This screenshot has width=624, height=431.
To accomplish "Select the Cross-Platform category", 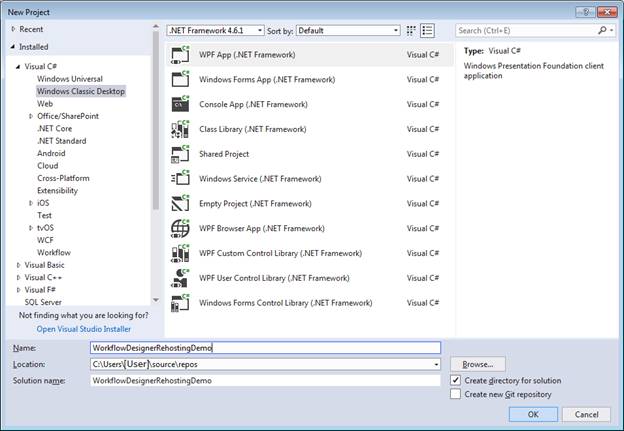I will [x=63, y=178].
